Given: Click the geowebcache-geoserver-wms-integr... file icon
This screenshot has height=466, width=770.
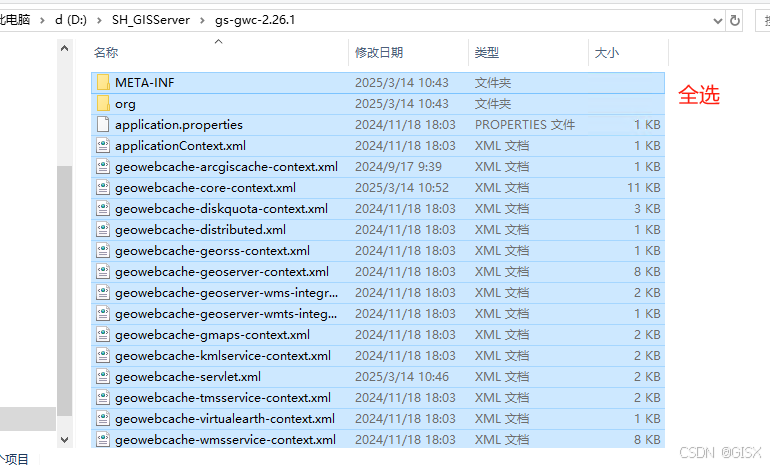Looking at the screenshot, I should tap(103, 293).
